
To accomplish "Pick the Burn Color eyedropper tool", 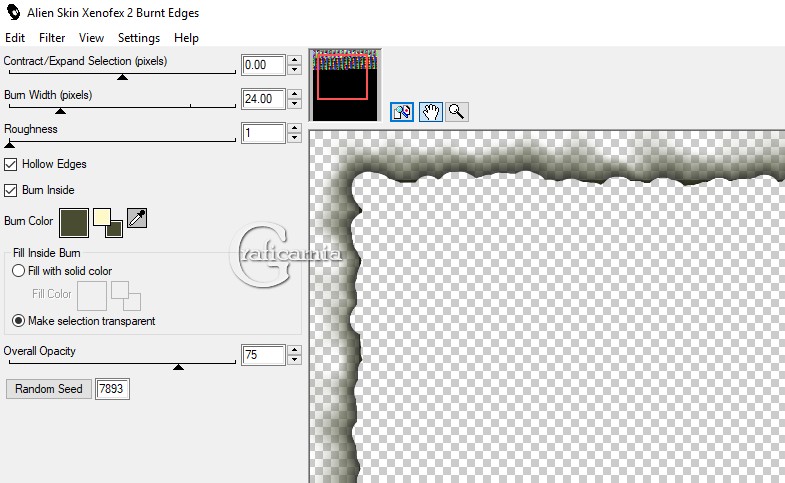I will tap(137, 218).
